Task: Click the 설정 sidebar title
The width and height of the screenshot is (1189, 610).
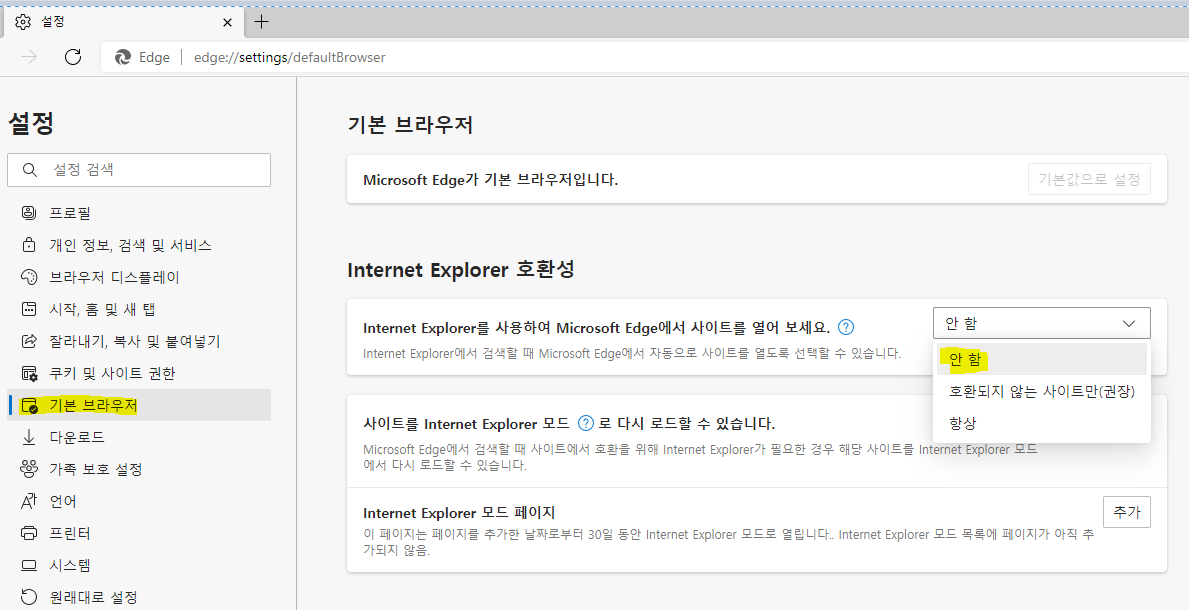Action: 31,123
